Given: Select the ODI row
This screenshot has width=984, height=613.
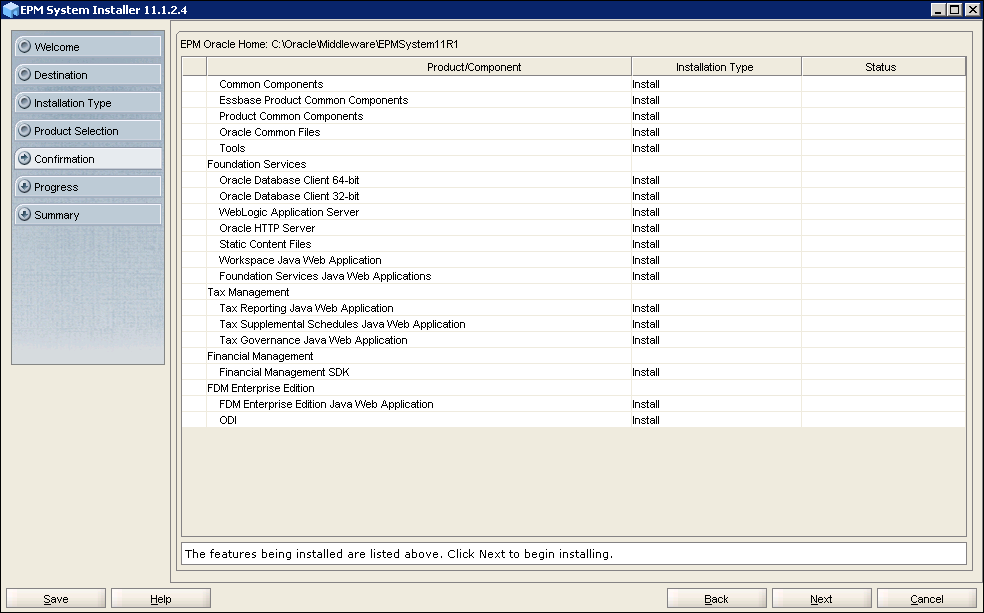Looking at the screenshot, I should point(574,420).
